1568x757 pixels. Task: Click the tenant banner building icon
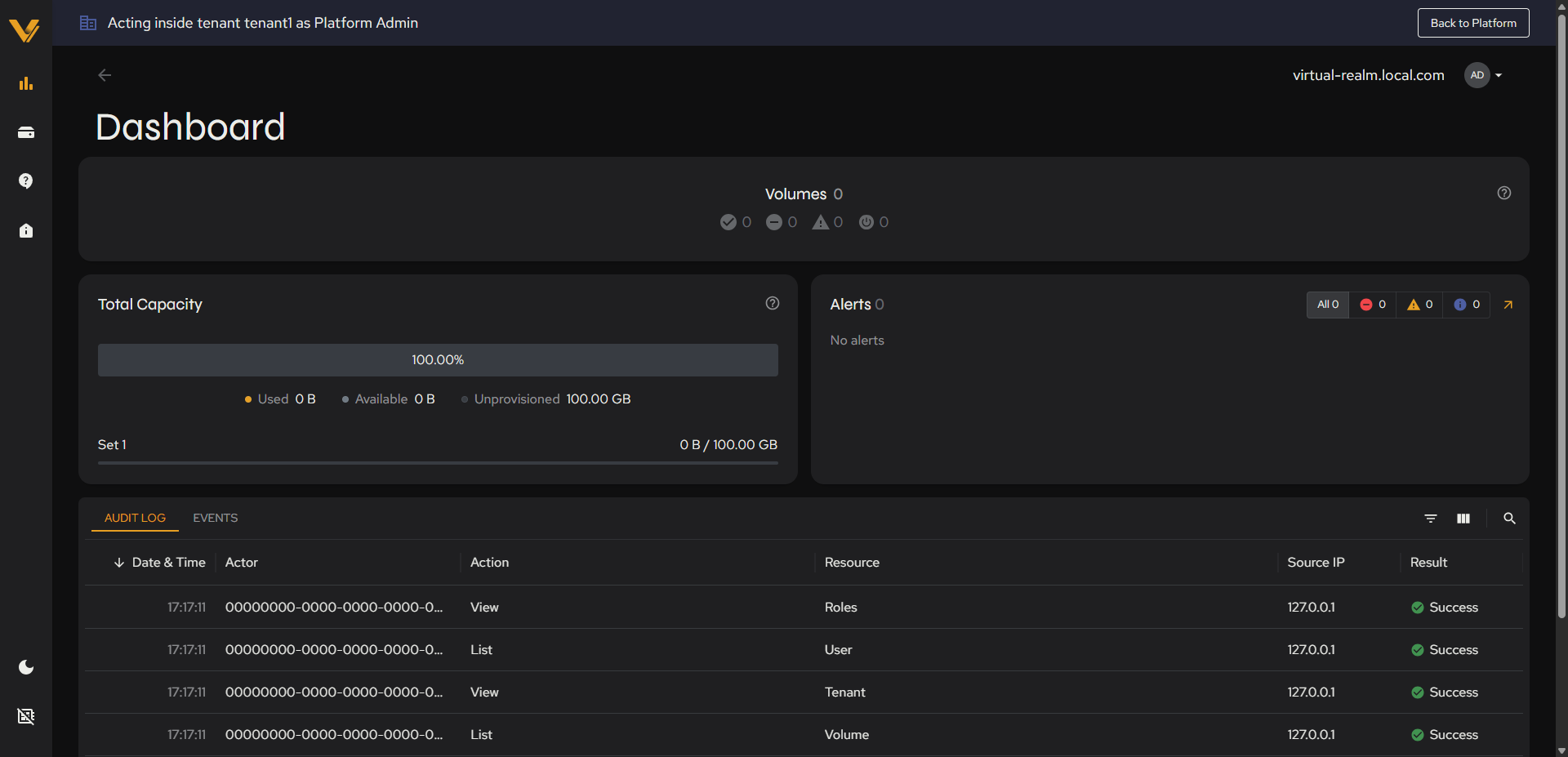[x=88, y=23]
